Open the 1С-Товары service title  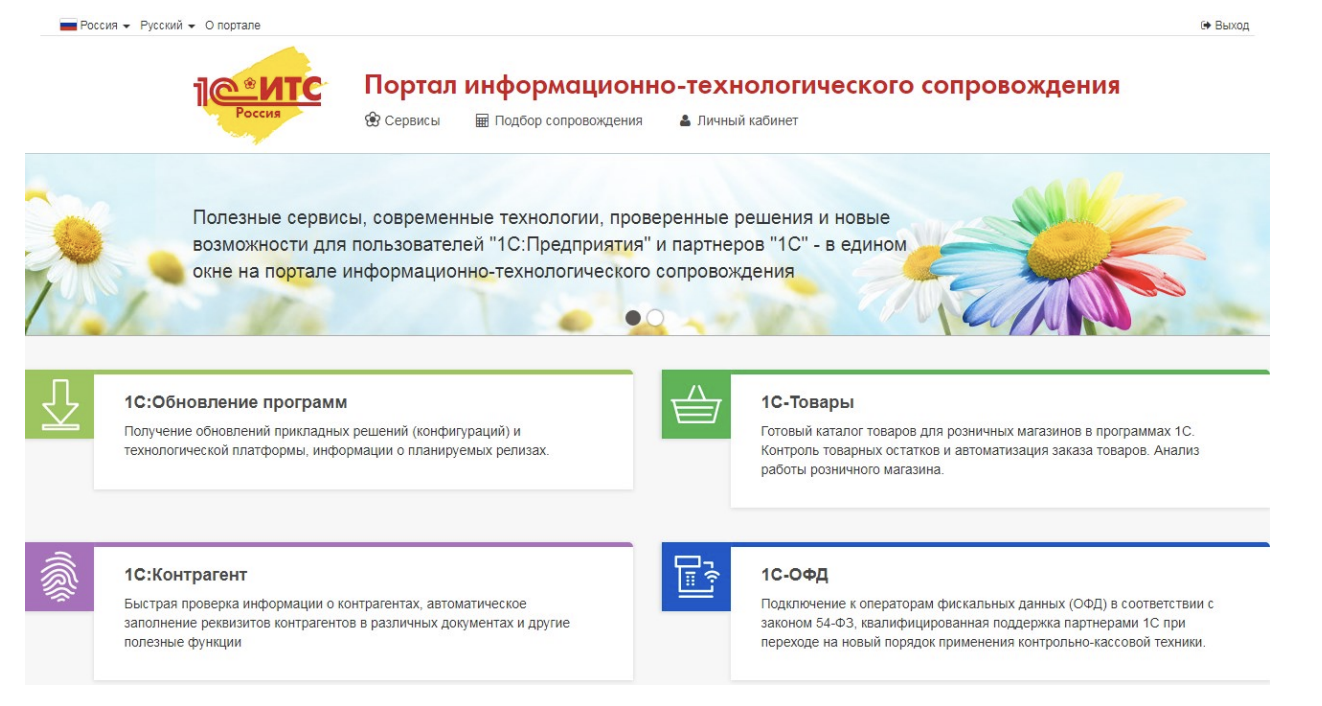807,402
